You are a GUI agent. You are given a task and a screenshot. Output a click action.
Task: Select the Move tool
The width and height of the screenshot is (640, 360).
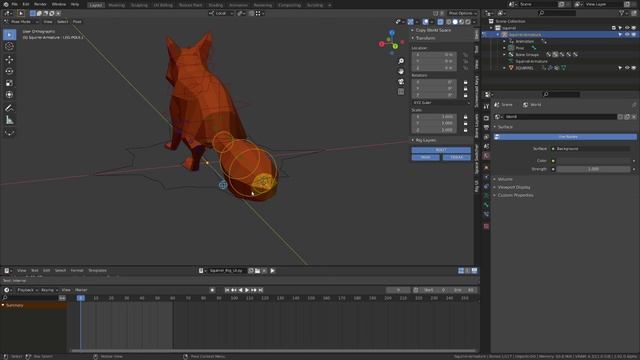(x=9, y=60)
